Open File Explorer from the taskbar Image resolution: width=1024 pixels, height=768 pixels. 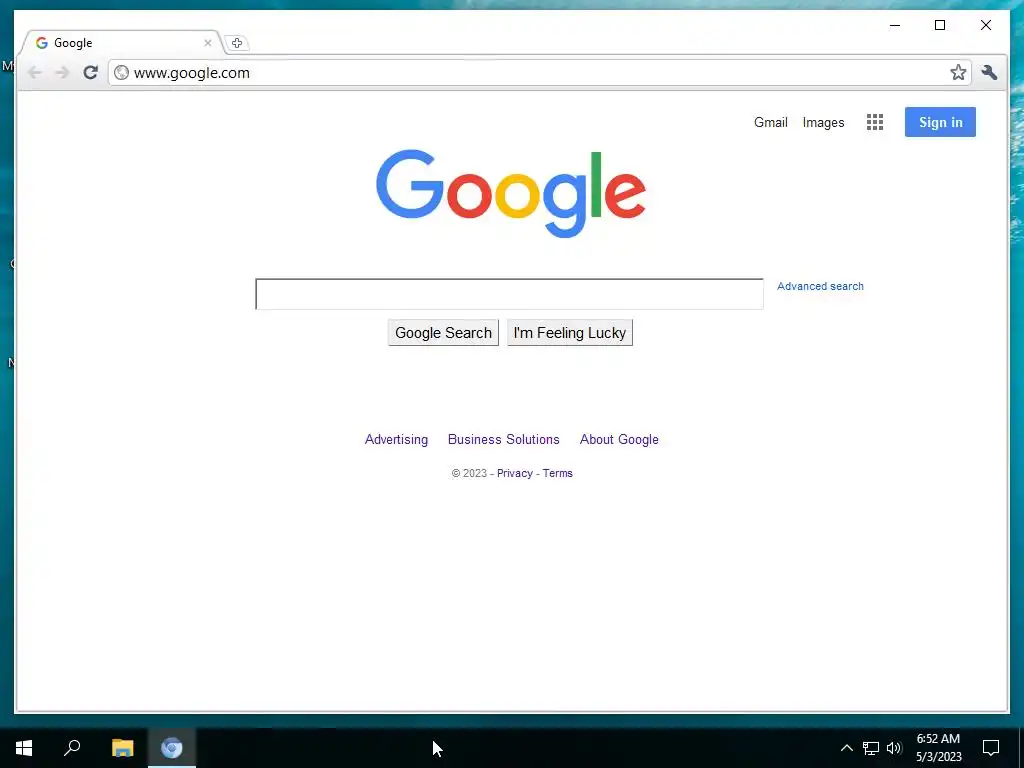coord(122,748)
